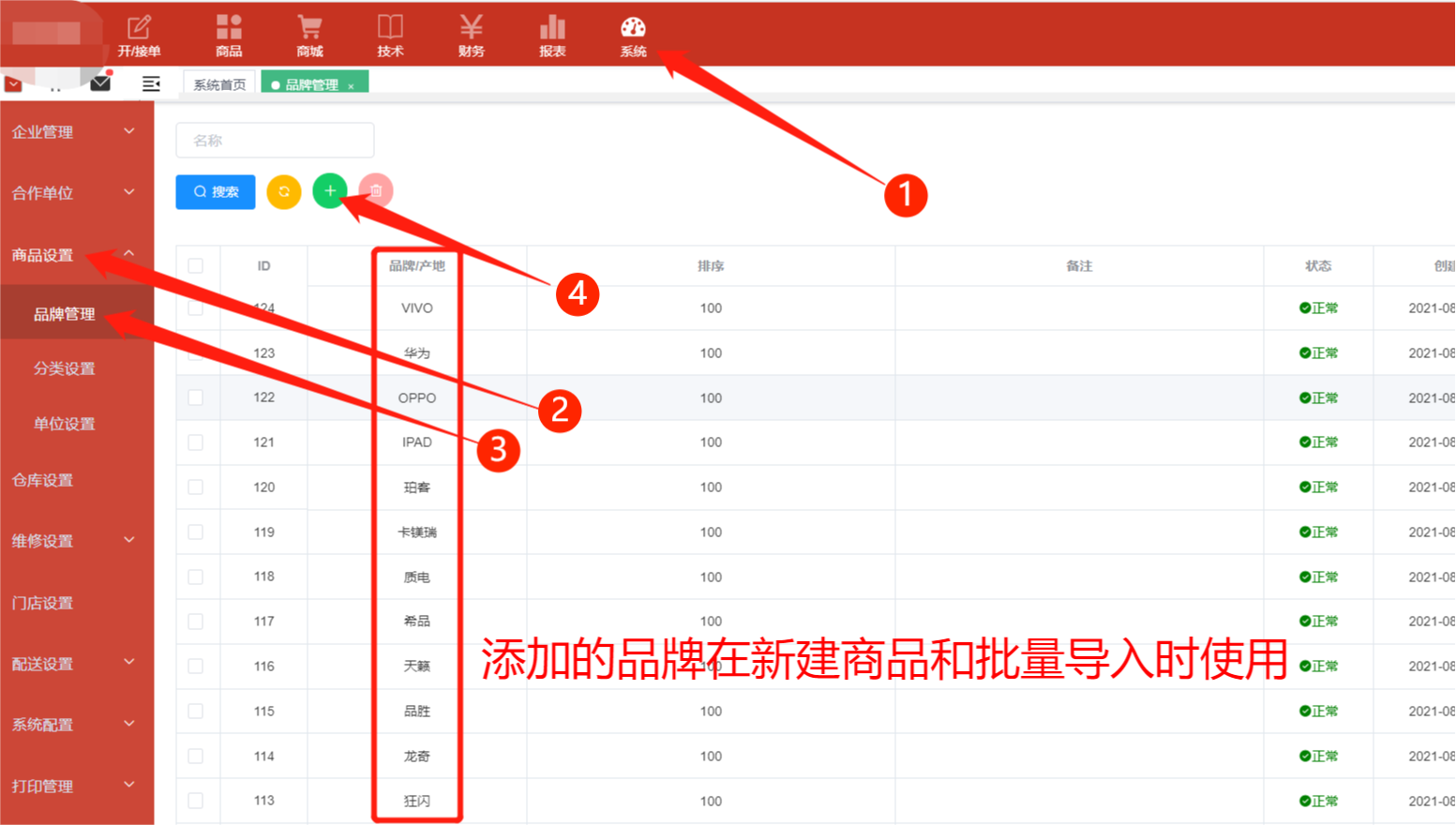Screen dimensions: 1456x825
Task: Check the row 115 品胜 checkbox
Action: click(x=196, y=712)
